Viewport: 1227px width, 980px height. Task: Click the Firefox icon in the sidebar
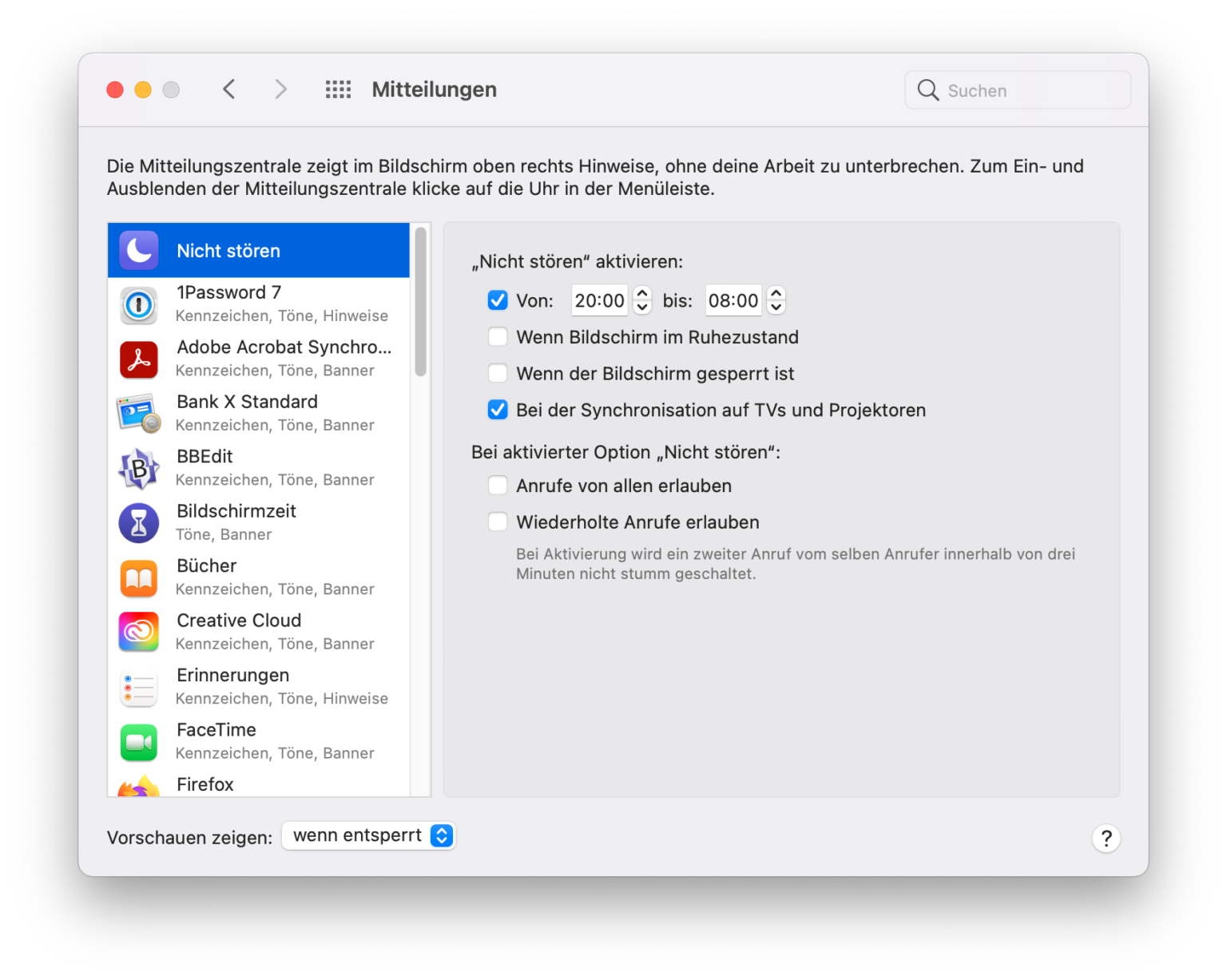click(x=138, y=787)
